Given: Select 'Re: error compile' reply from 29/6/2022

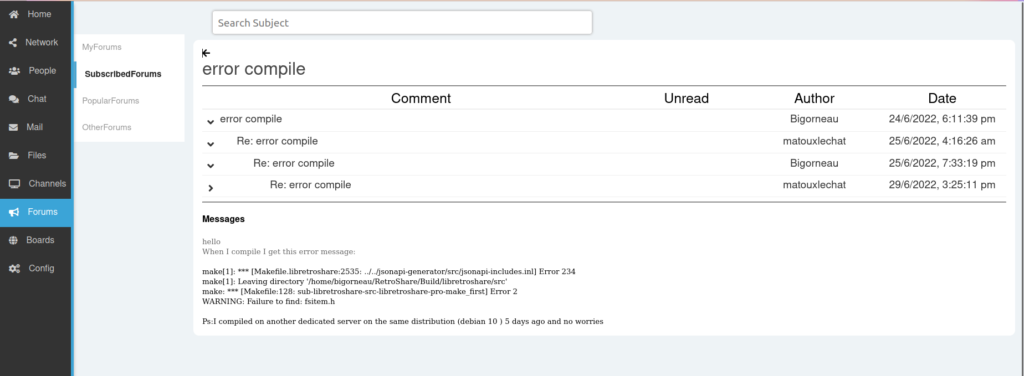Looking at the screenshot, I should tap(310, 185).
